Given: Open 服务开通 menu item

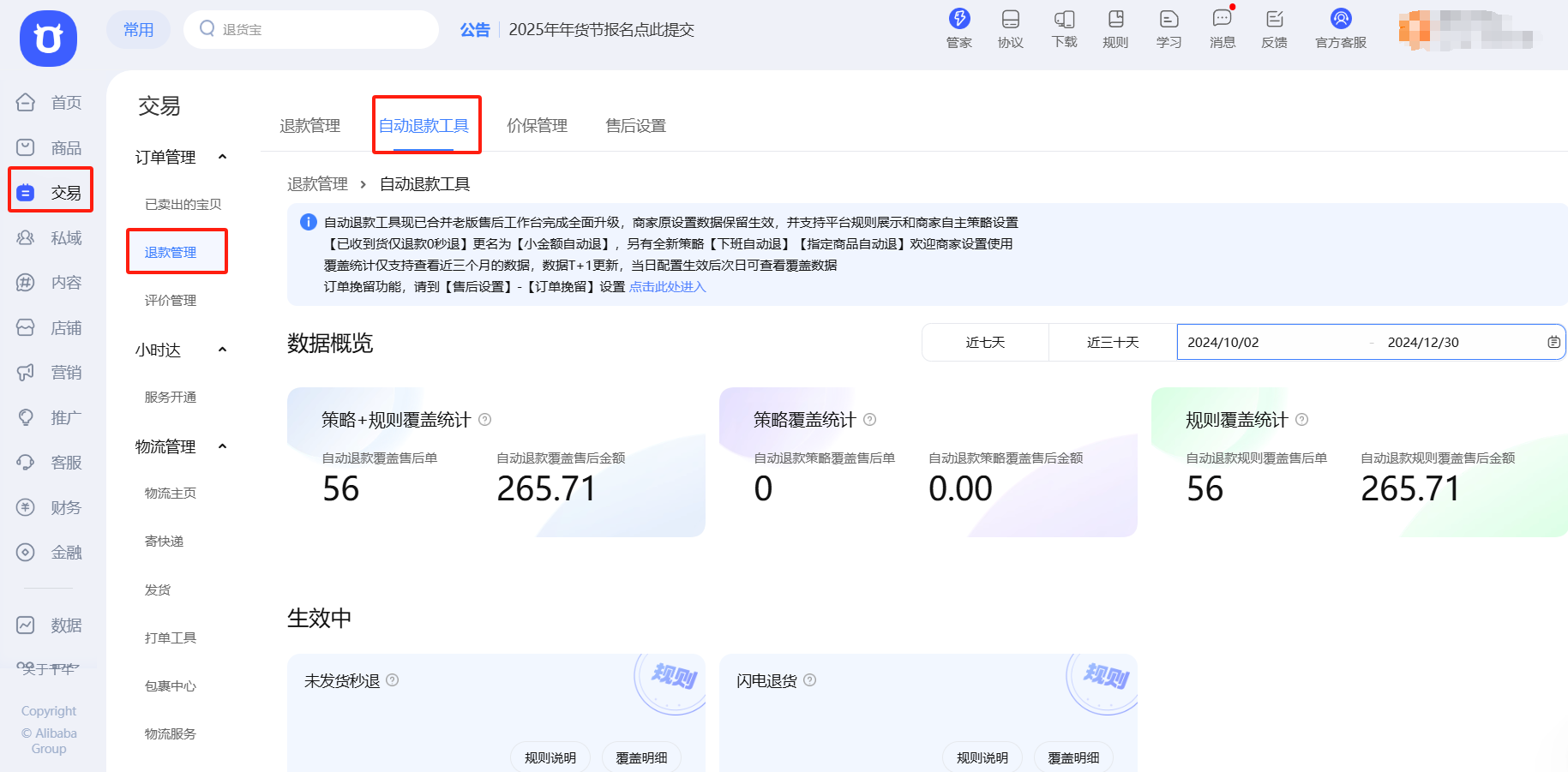Looking at the screenshot, I should pos(171,397).
